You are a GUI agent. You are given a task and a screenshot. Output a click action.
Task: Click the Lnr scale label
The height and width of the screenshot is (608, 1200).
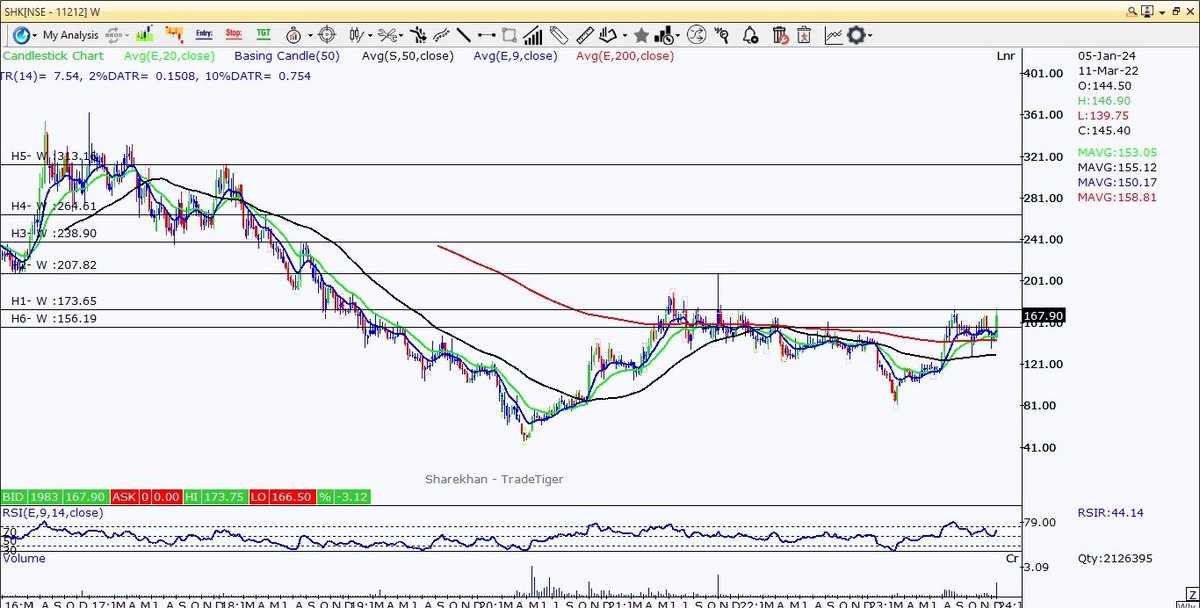point(1006,56)
